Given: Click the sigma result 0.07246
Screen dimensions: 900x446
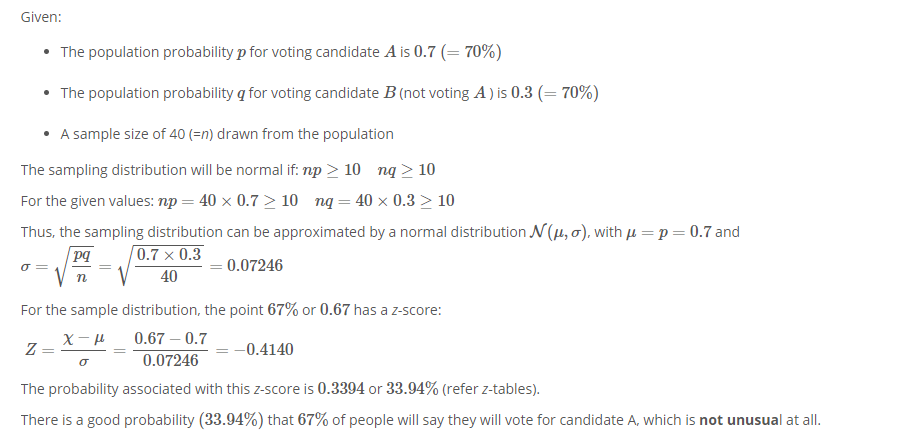Looking at the screenshot, I should point(255,266).
